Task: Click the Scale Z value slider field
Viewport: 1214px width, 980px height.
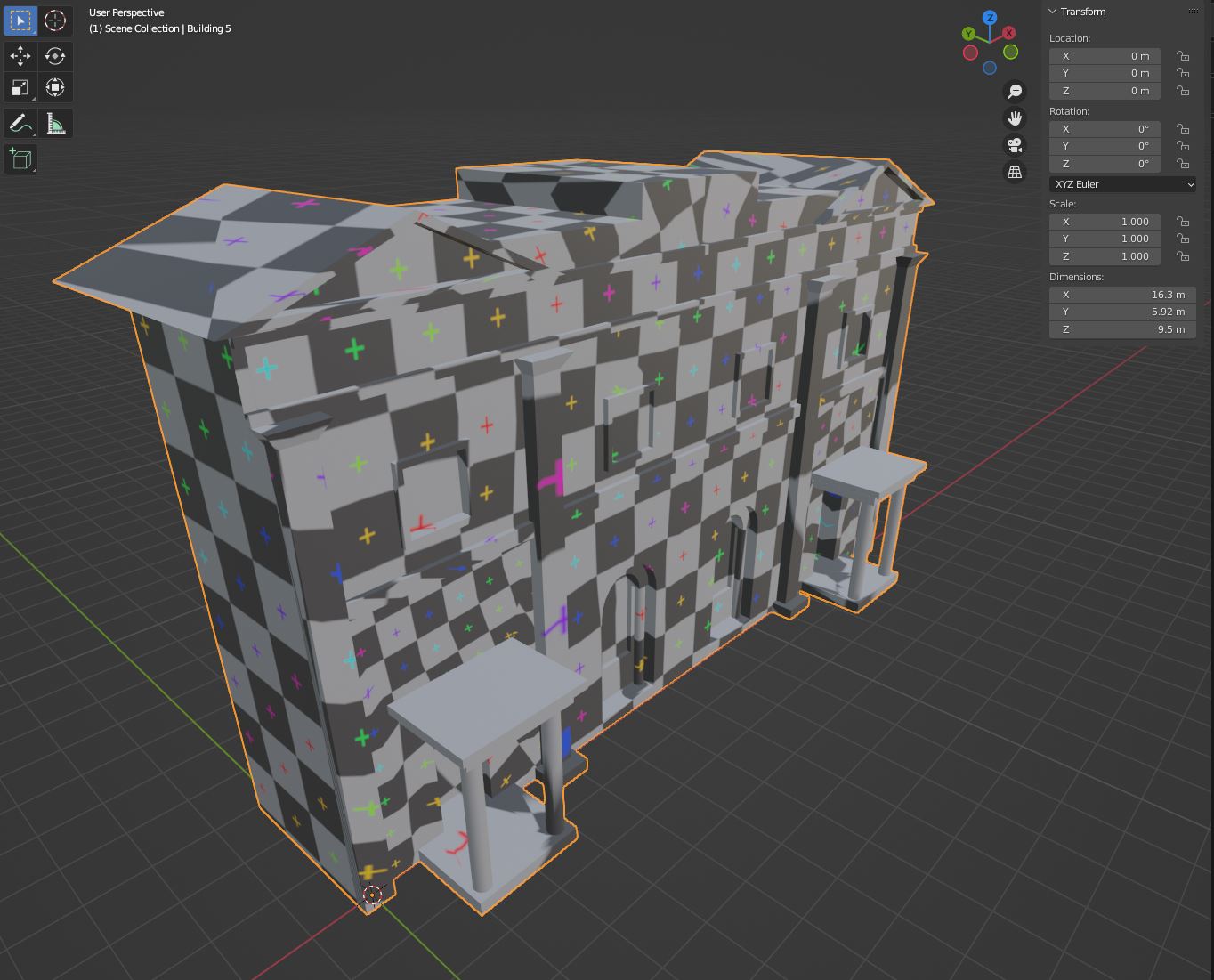Action: coord(1105,256)
